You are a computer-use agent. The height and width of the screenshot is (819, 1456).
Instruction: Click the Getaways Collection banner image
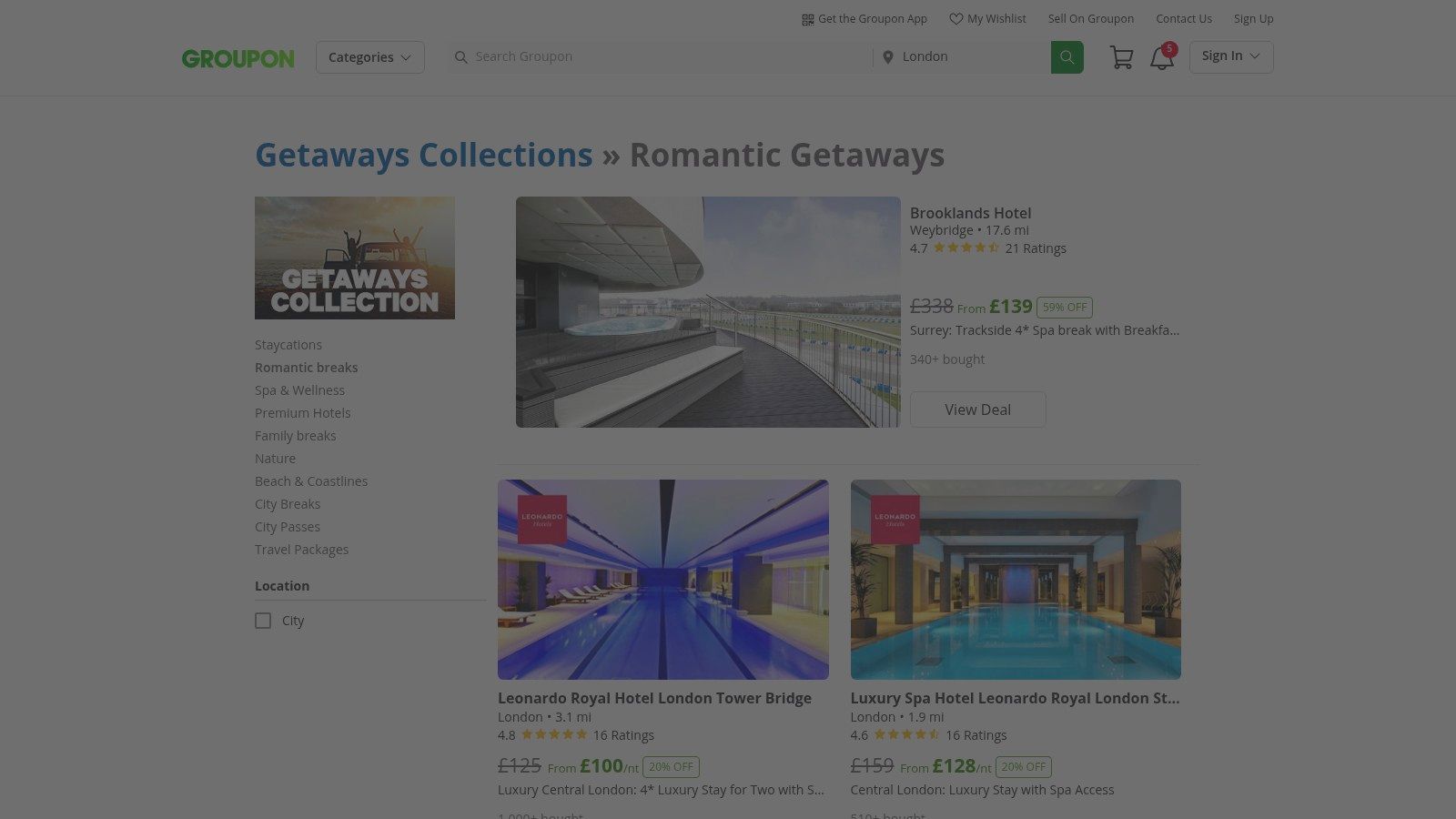click(x=355, y=258)
